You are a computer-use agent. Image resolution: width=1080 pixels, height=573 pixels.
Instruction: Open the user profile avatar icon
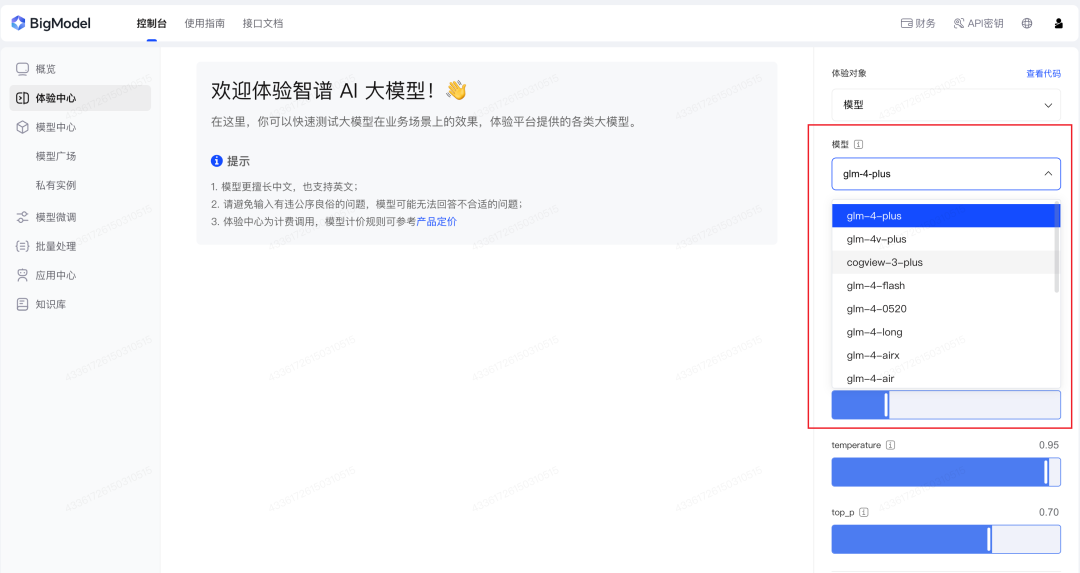pyautogui.click(x=1059, y=23)
